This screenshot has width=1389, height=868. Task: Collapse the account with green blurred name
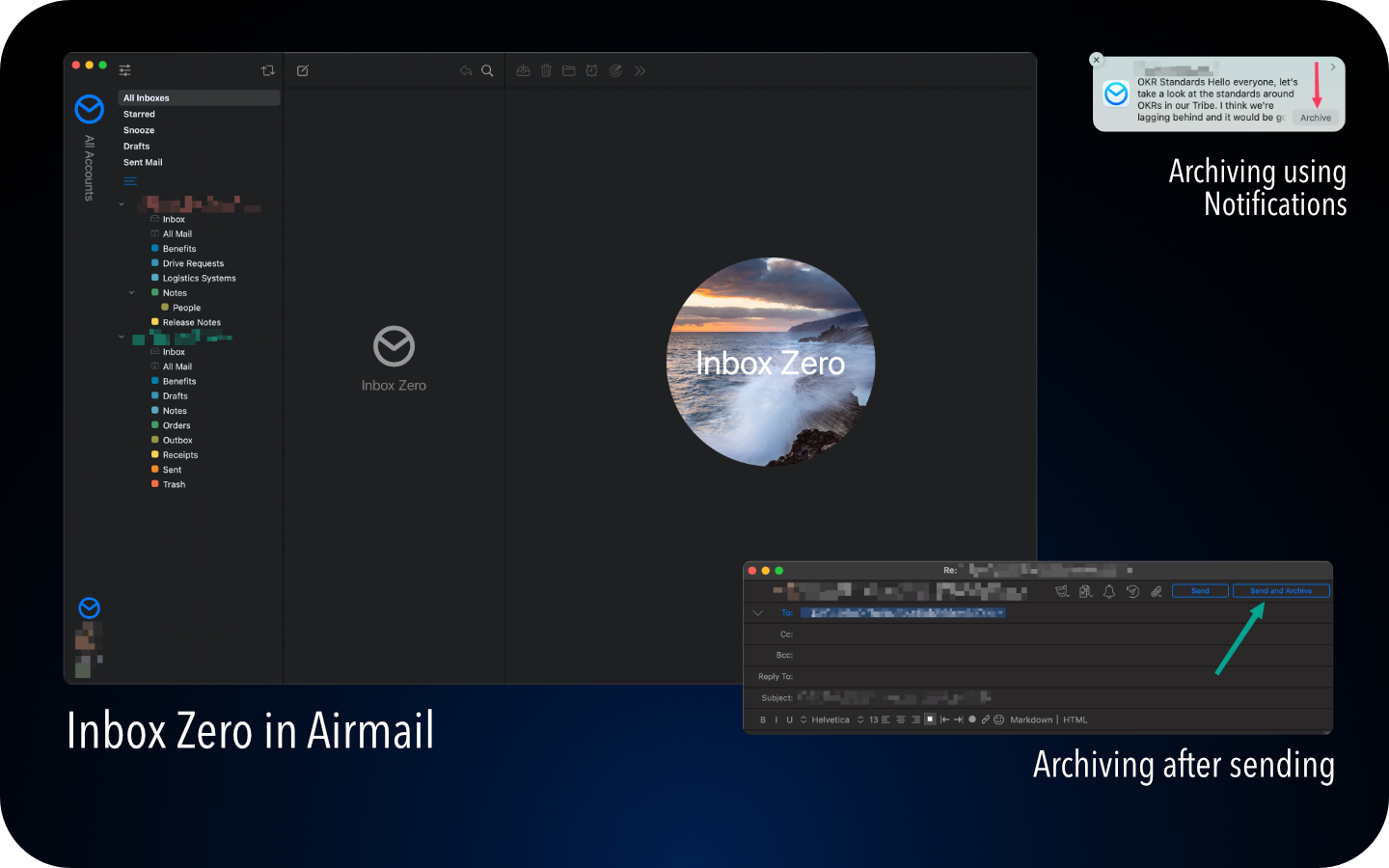pos(122,337)
